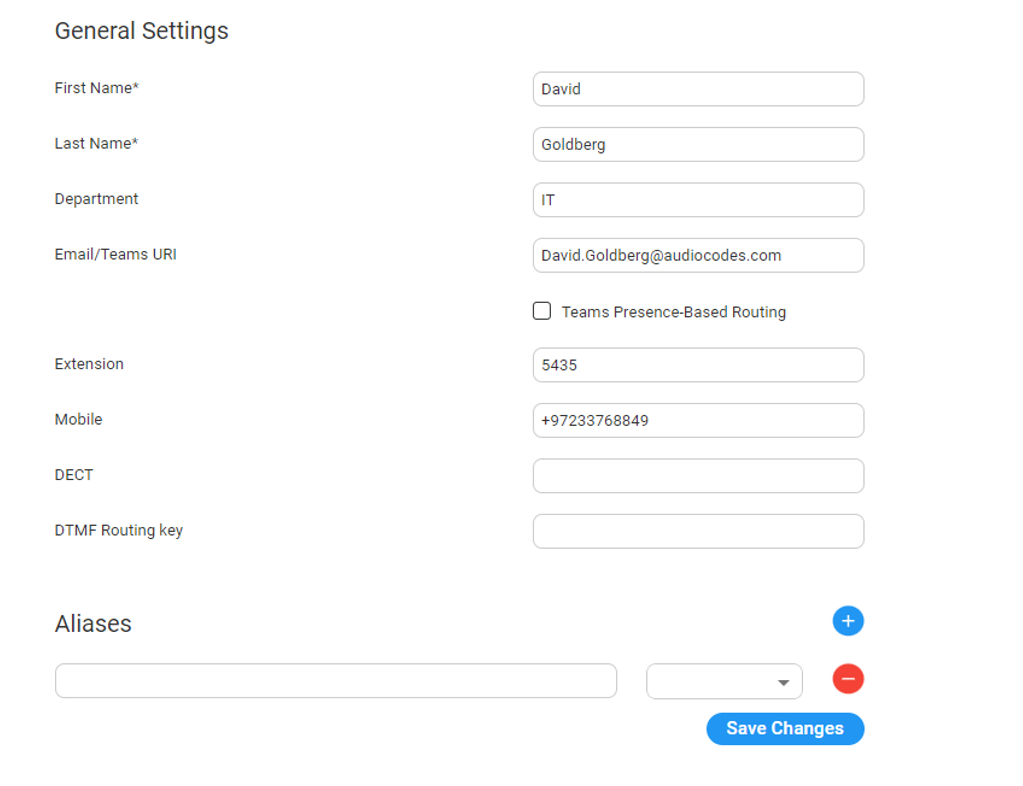Click the Aliases section heading
This screenshot has height=786, width=1023.
[x=93, y=624]
